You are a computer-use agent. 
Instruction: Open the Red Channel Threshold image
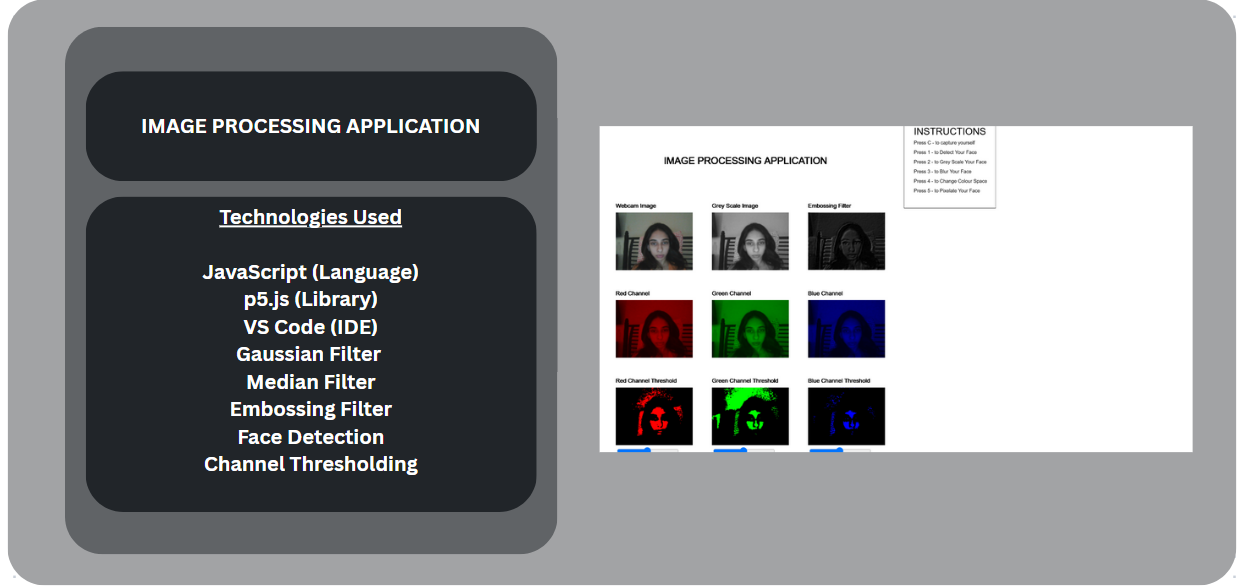[654, 416]
